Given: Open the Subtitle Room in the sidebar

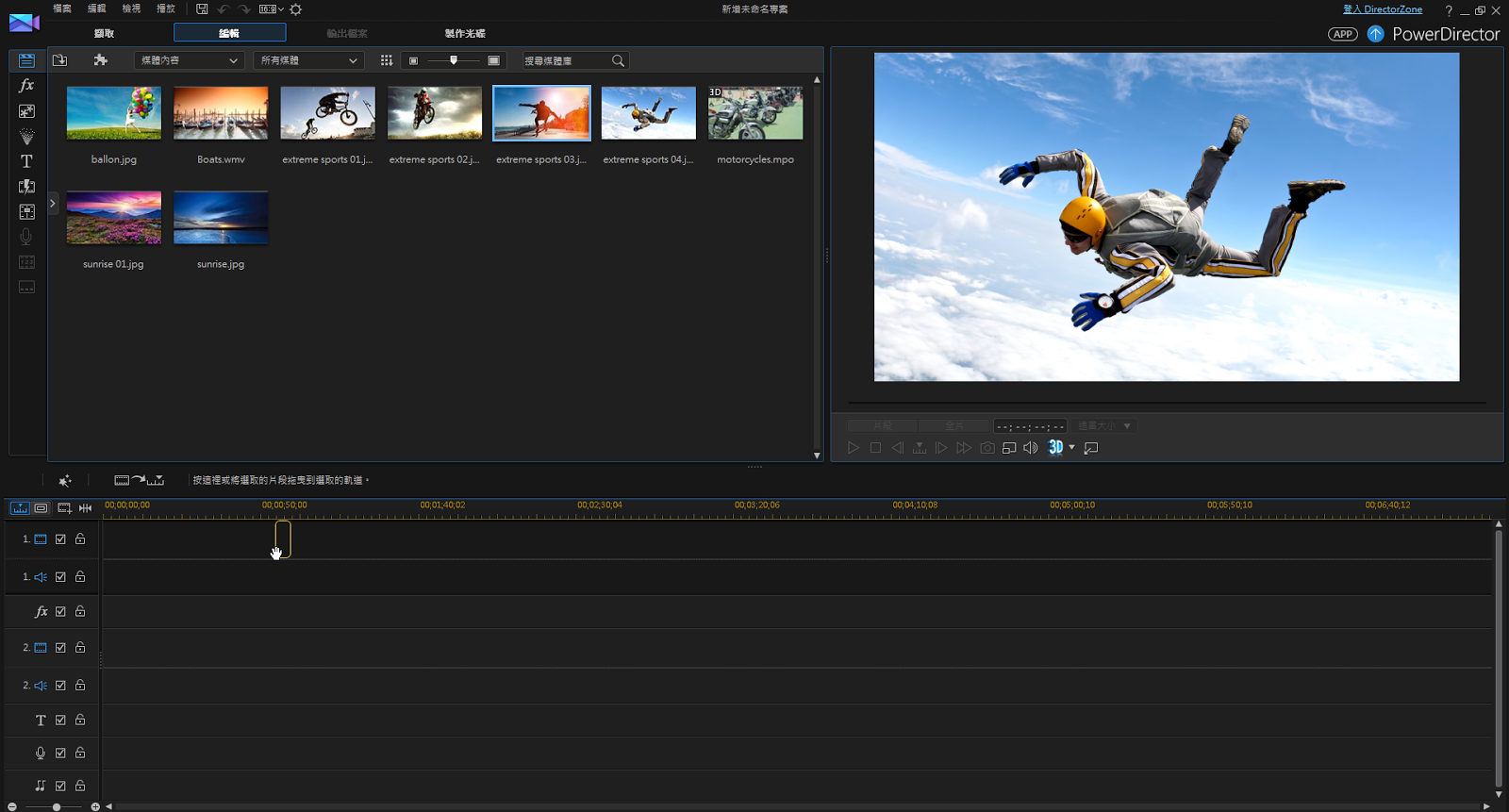Looking at the screenshot, I should point(26,287).
